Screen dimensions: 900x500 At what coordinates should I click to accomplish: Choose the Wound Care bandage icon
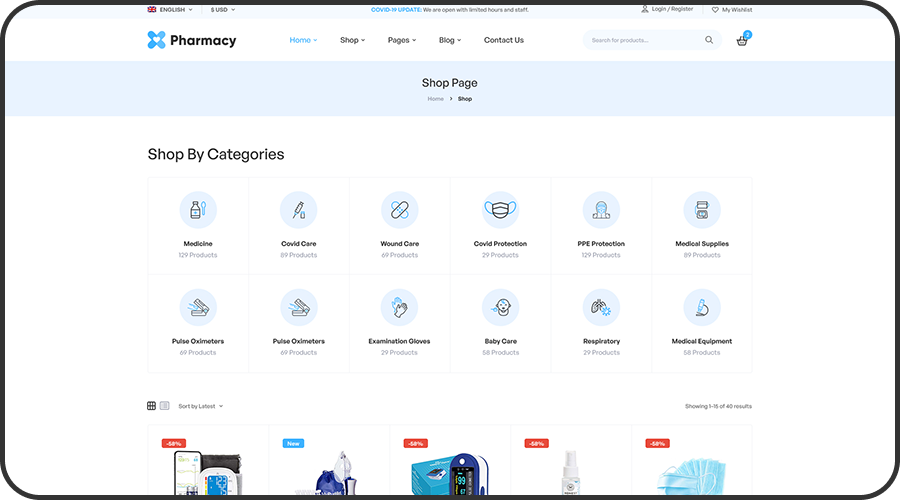pyautogui.click(x=399, y=210)
